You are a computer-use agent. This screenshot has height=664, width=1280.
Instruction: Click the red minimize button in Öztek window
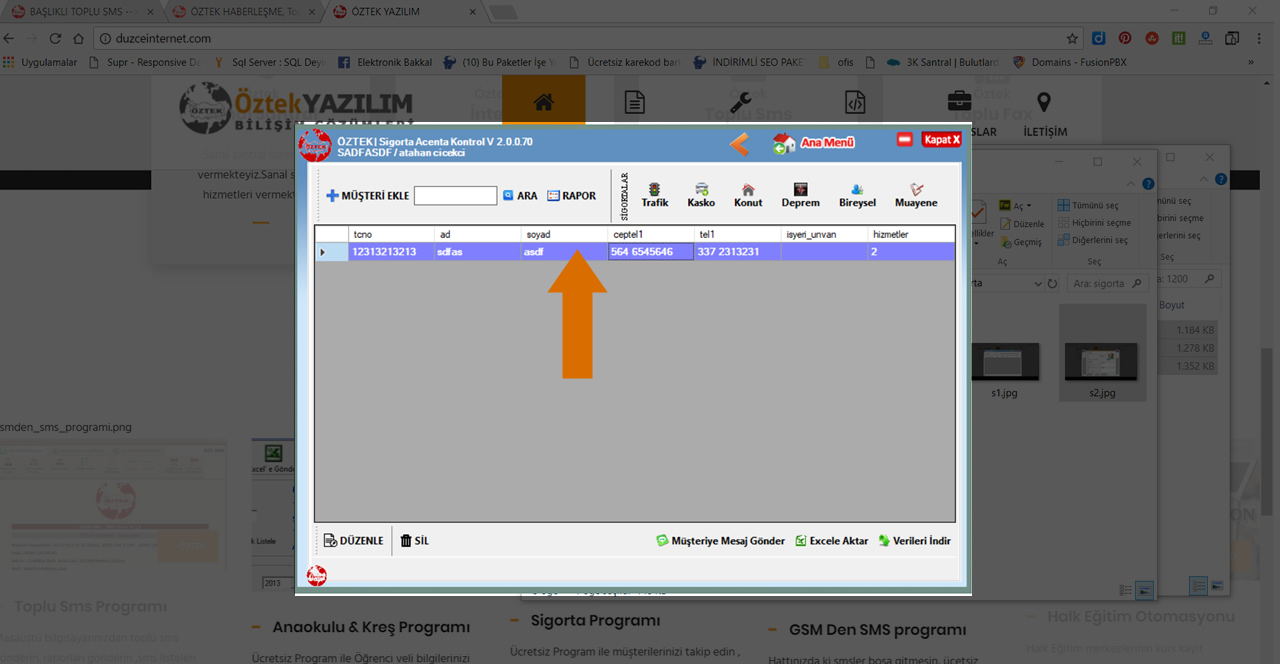point(905,140)
